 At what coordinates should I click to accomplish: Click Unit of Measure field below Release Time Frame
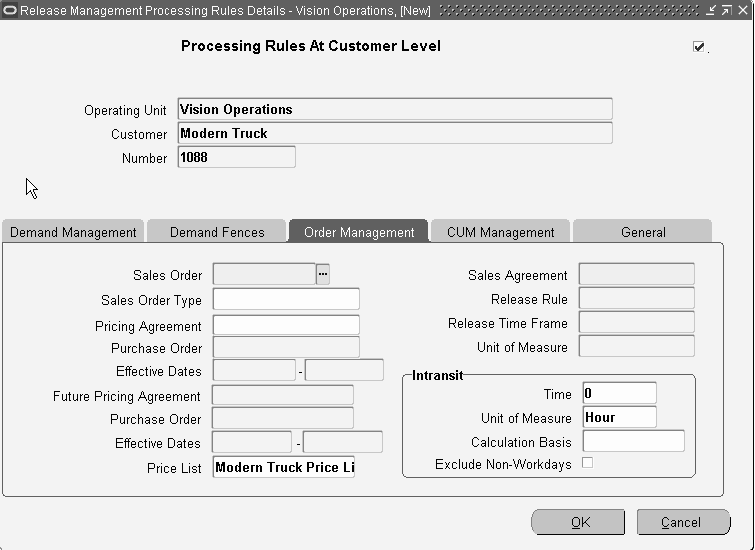pos(637,346)
